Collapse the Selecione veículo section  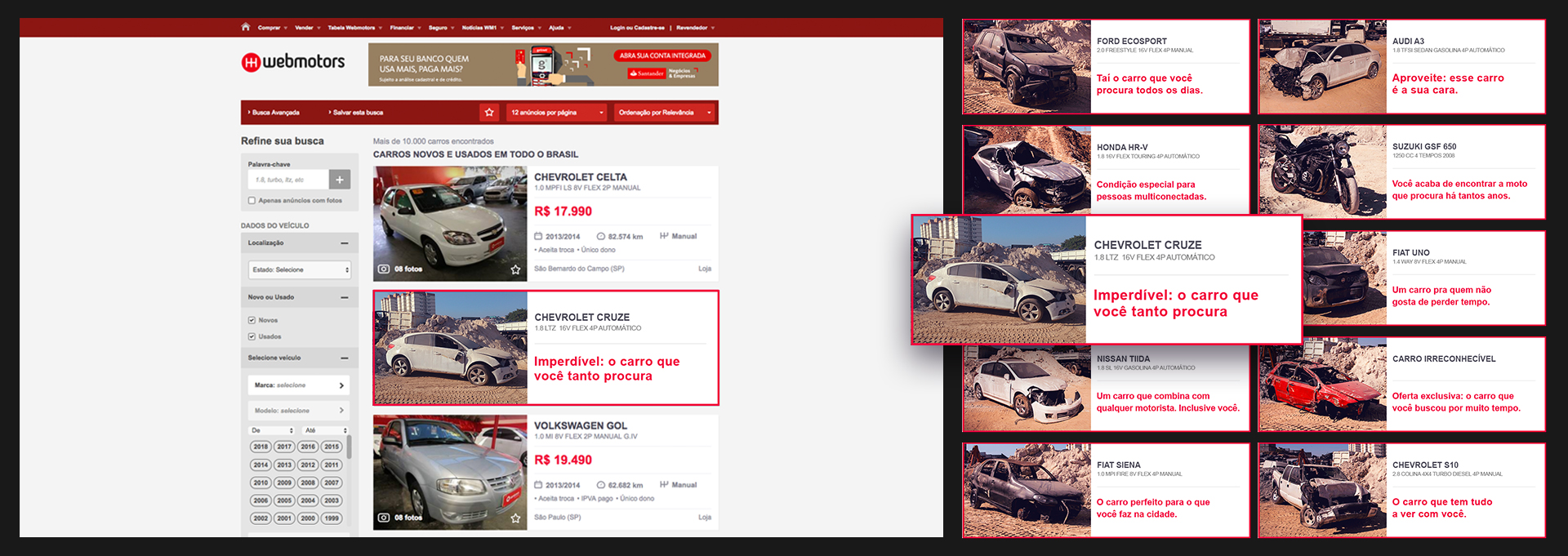coord(345,358)
